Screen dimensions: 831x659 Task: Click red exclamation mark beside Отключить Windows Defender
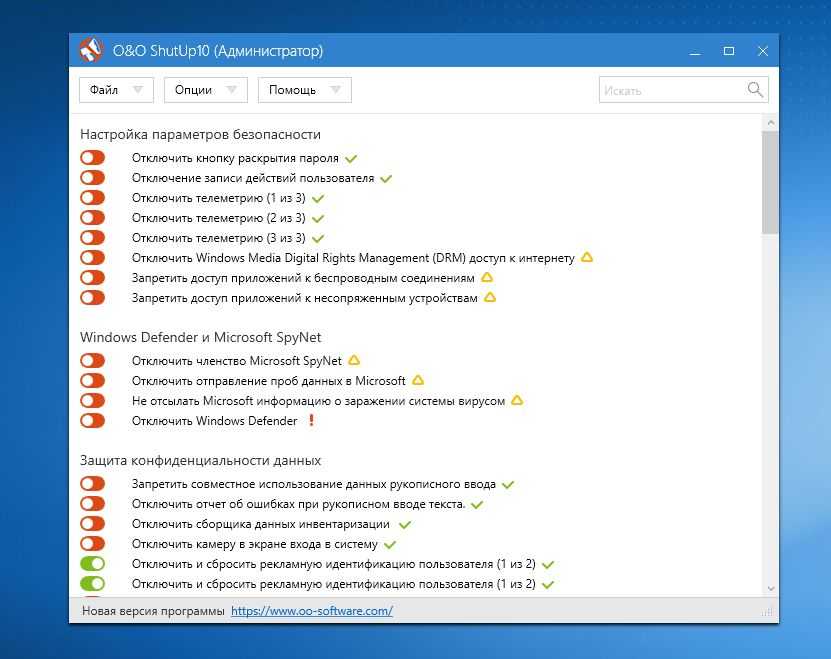tap(311, 421)
